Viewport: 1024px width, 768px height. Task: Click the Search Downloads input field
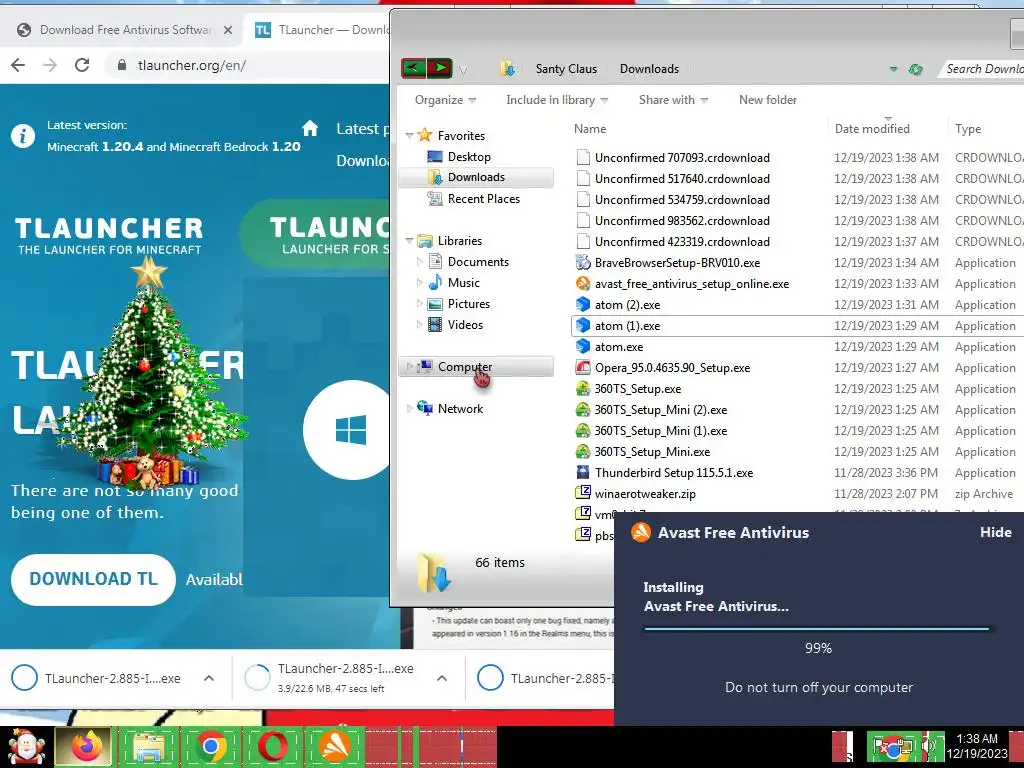(983, 69)
